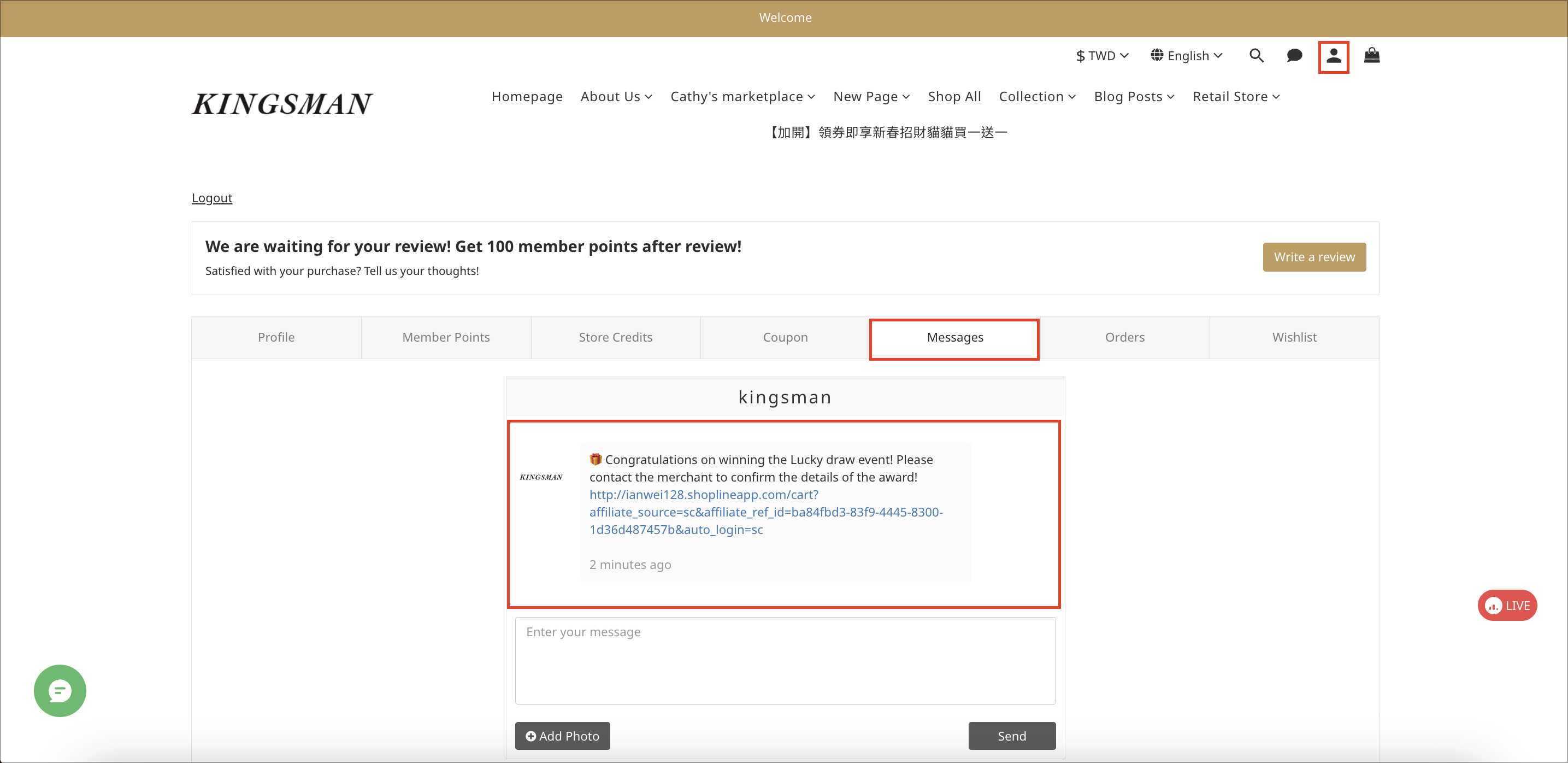Open the search magnifier icon
1568x763 pixels.
click(1257, 56)
